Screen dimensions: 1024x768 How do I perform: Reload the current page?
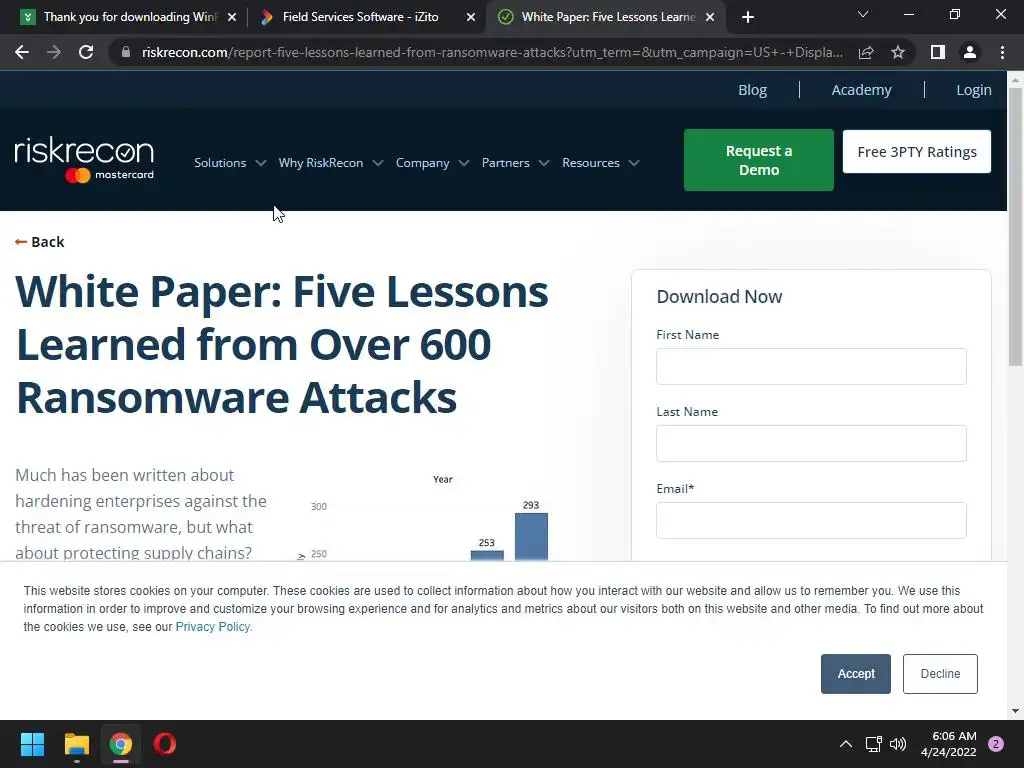[86, 52]
